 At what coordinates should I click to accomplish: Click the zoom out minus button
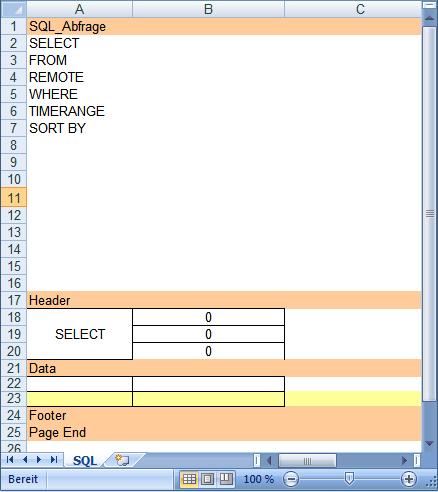tap(291, 479)
